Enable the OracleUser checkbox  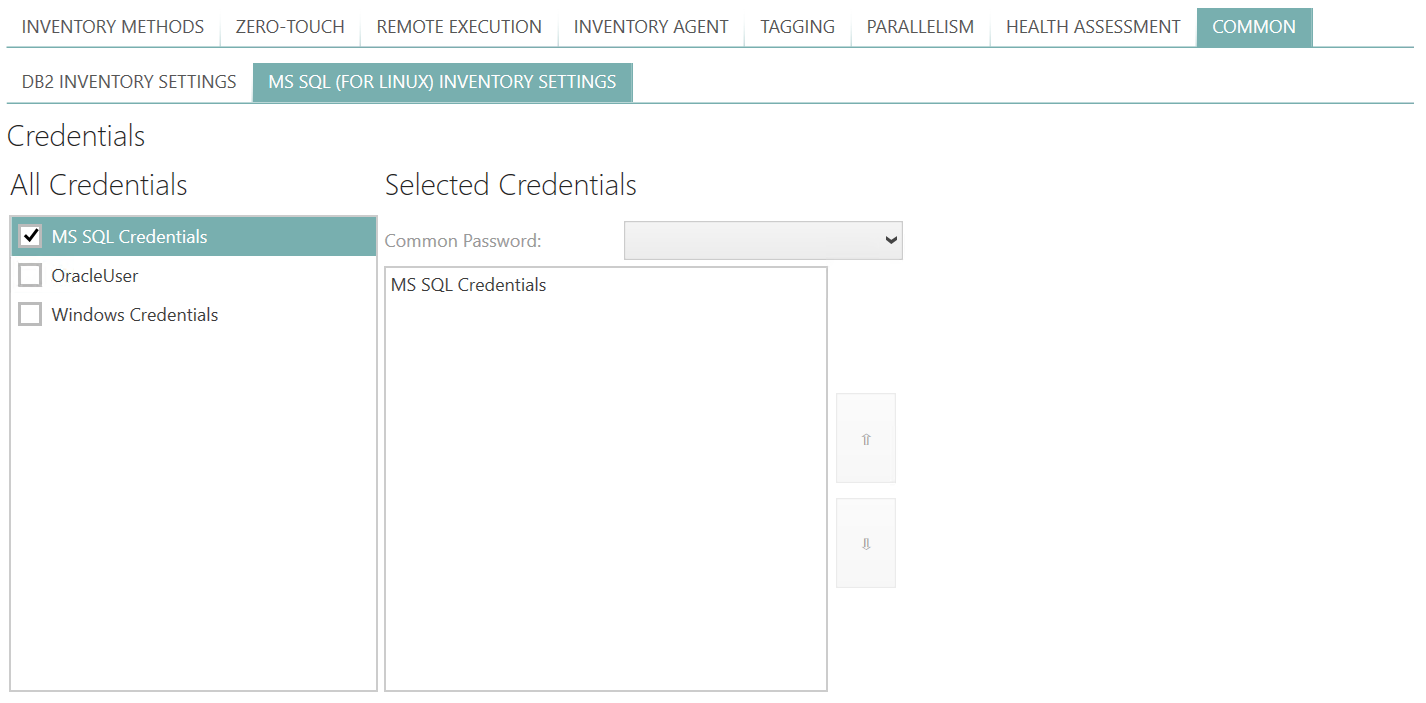pyautogui.click(x=30, y=275)
